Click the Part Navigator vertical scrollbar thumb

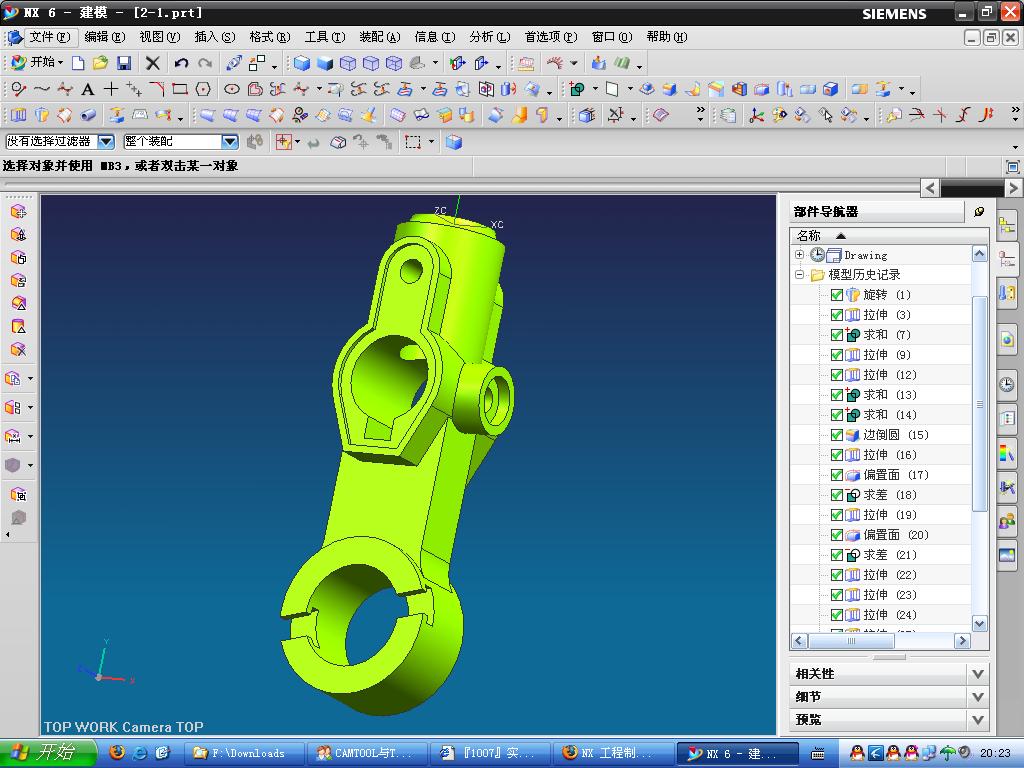pyautogui.click(x=979, y=404)
